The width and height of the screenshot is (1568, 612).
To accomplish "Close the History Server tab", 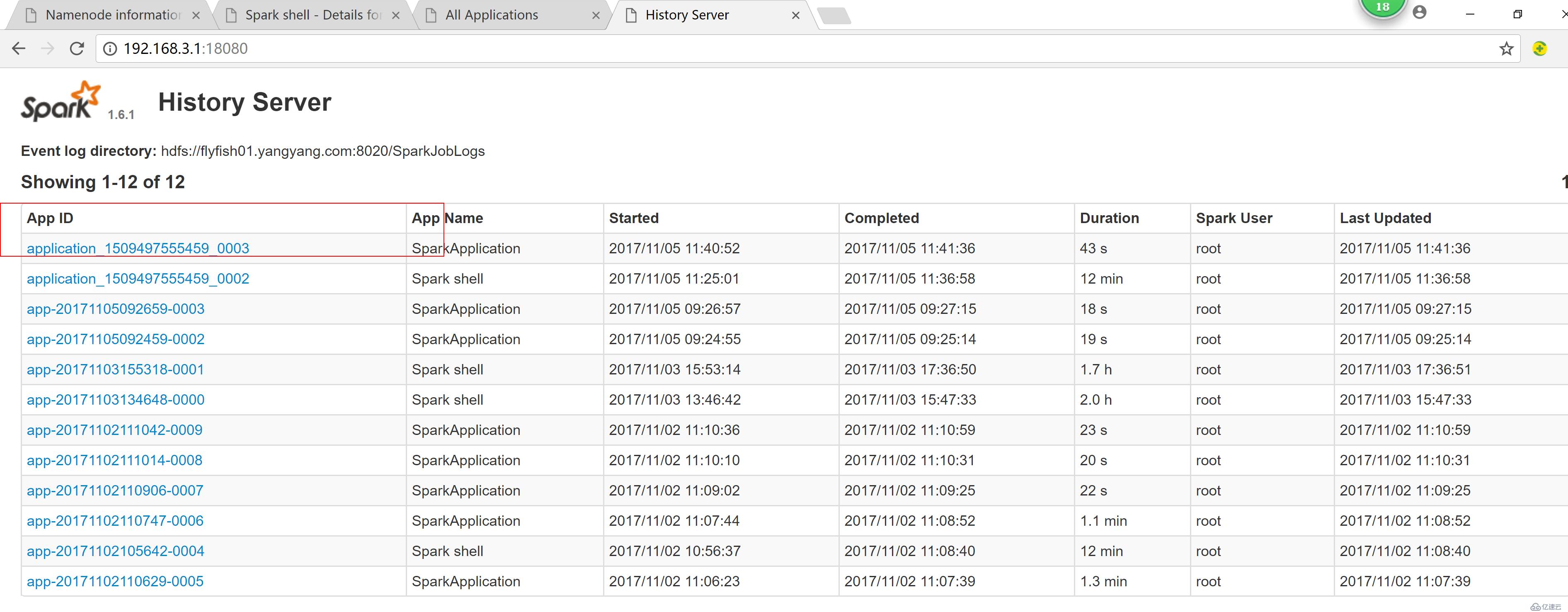I will 795,15.
